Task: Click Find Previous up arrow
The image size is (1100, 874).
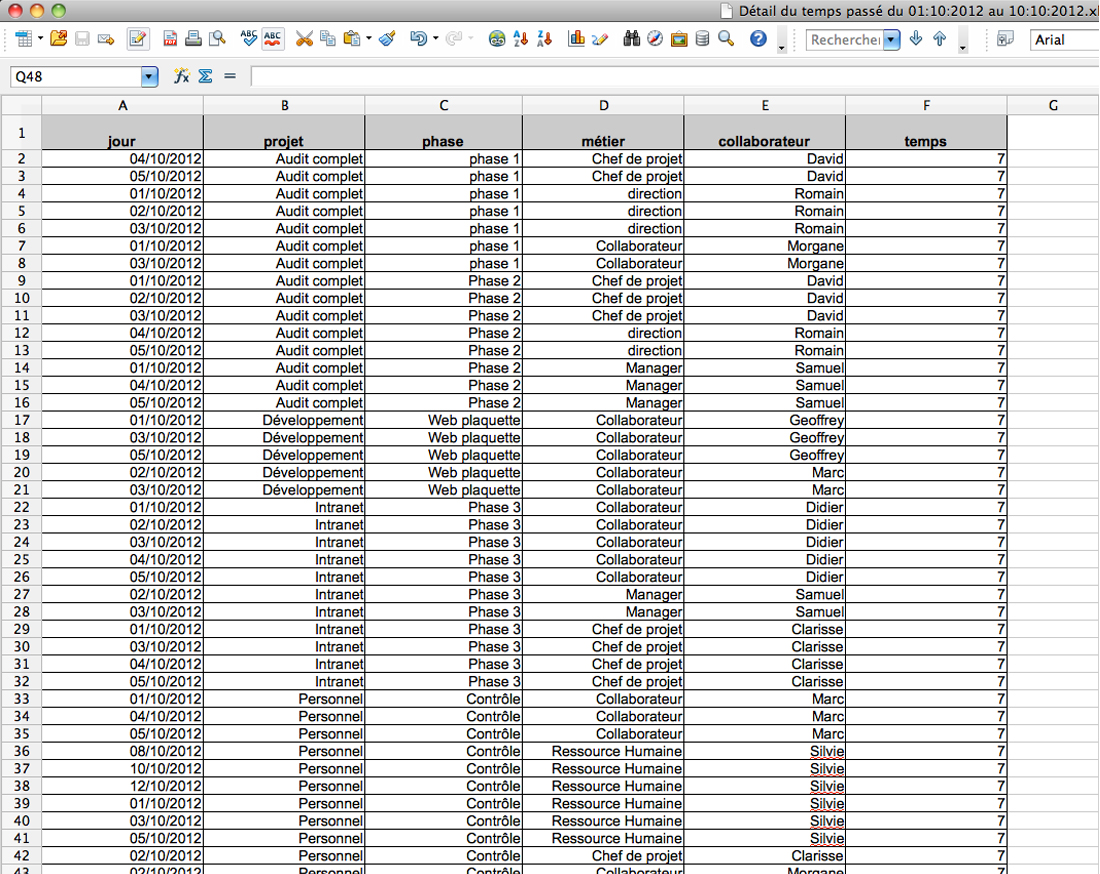Action: point(939,39)
